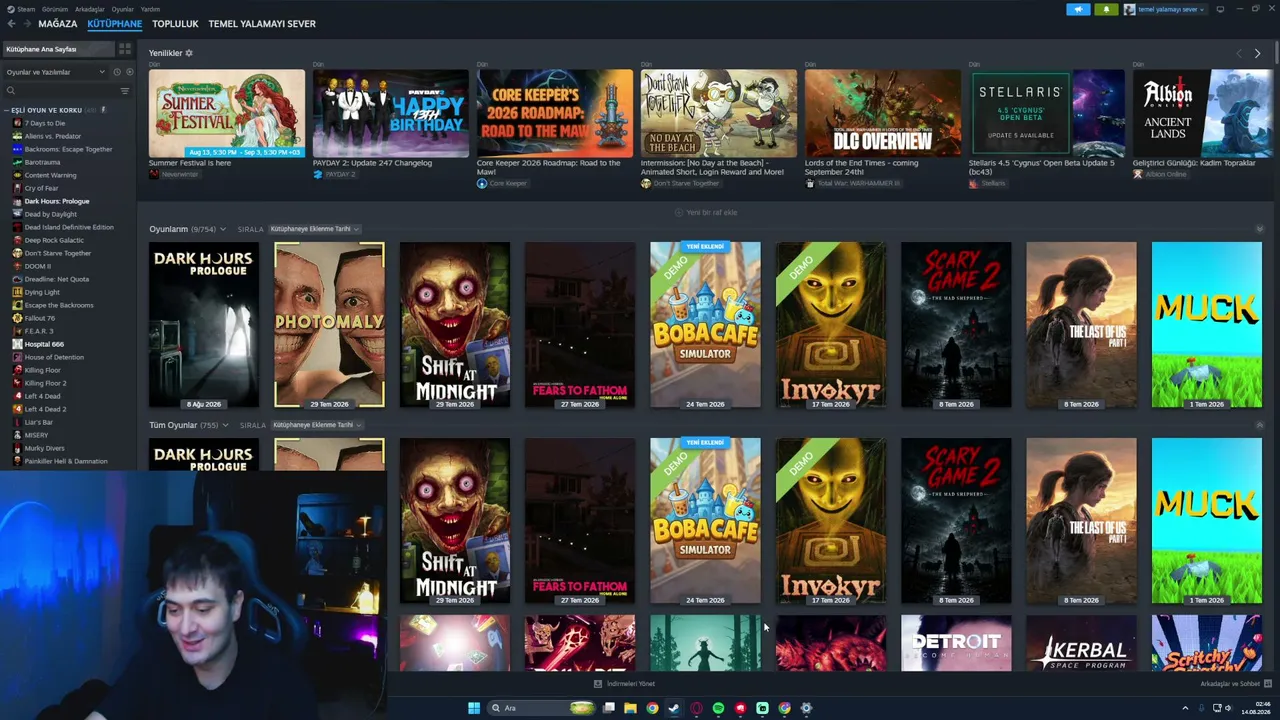The image size is (1280, 720).
Task: Open the Stellaris 4.5 Cygnus news thumbnail
Action: pyautogui.click(x=1047, y=113)
